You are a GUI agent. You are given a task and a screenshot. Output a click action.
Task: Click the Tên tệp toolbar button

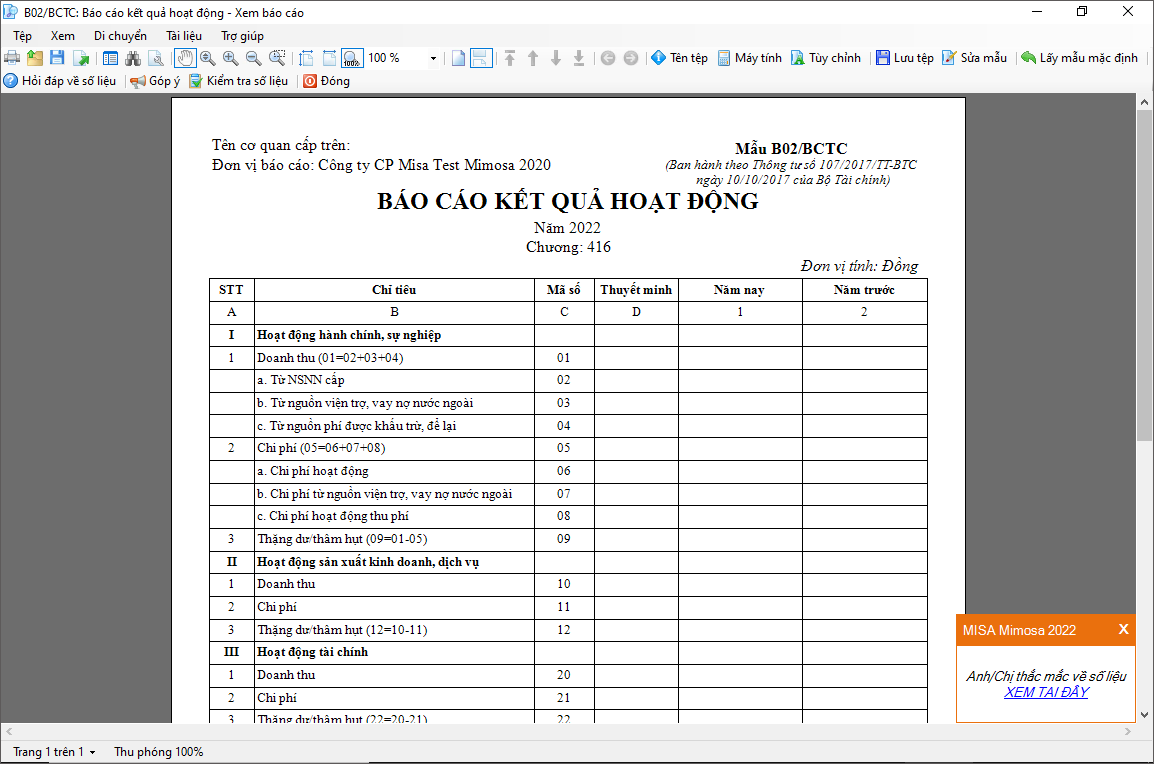point(679,58)
